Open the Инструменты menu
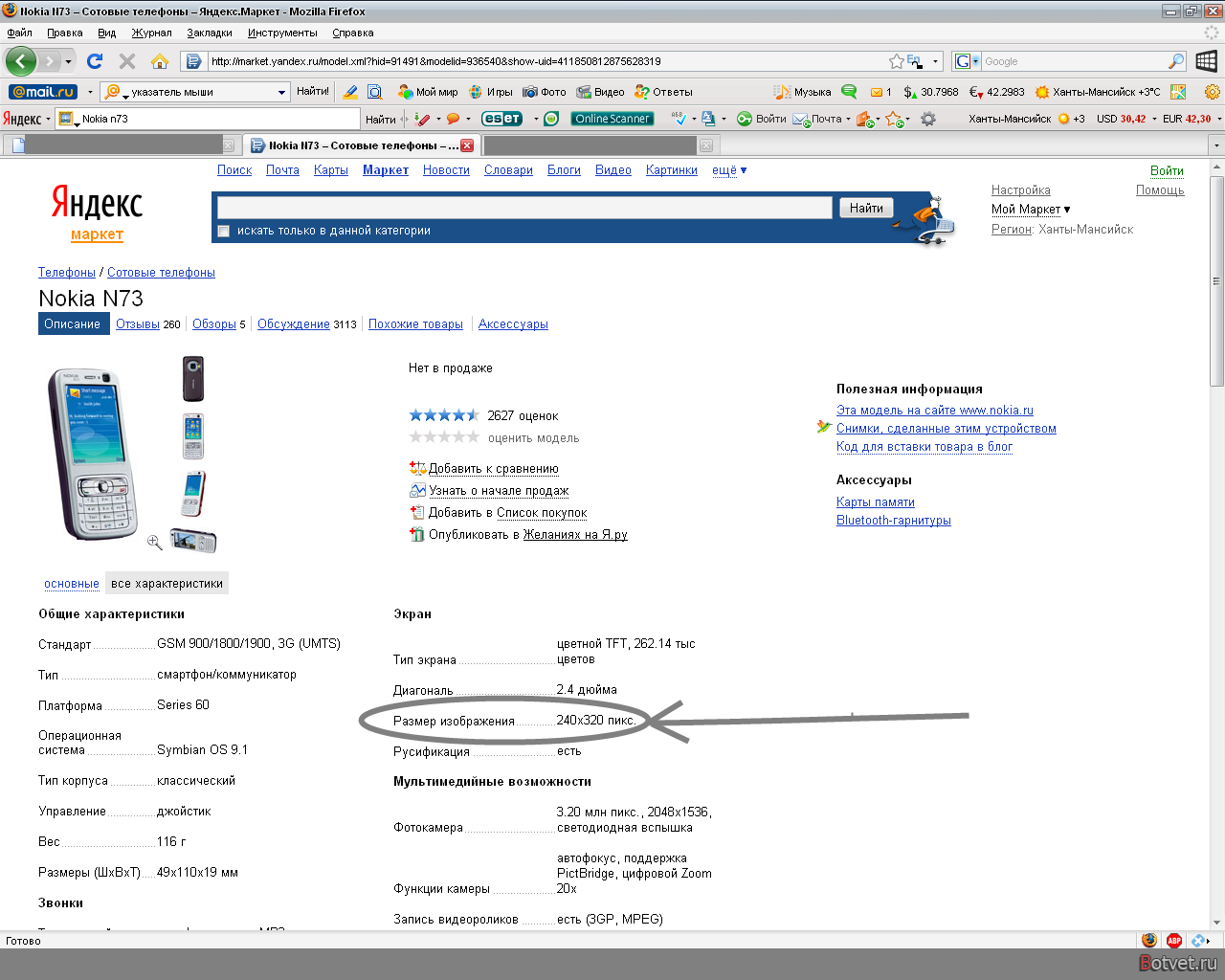 click(282, 33)
